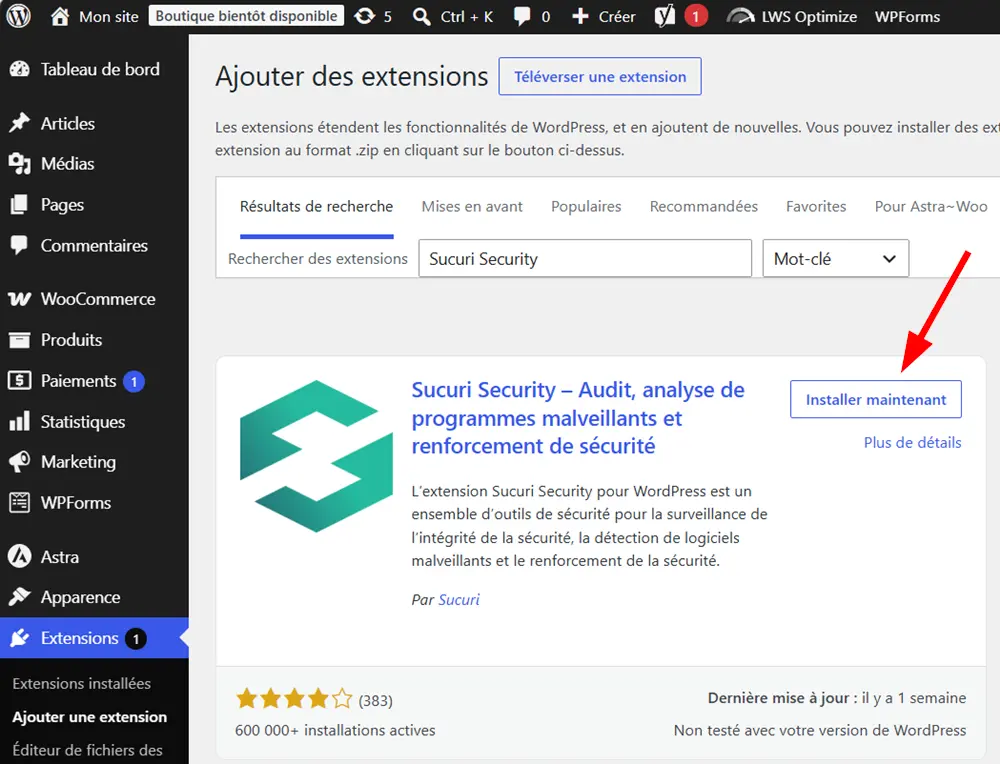The image size is (1000, 764).
Task: Select Ajouter une extension submenu
Action: 89,717
